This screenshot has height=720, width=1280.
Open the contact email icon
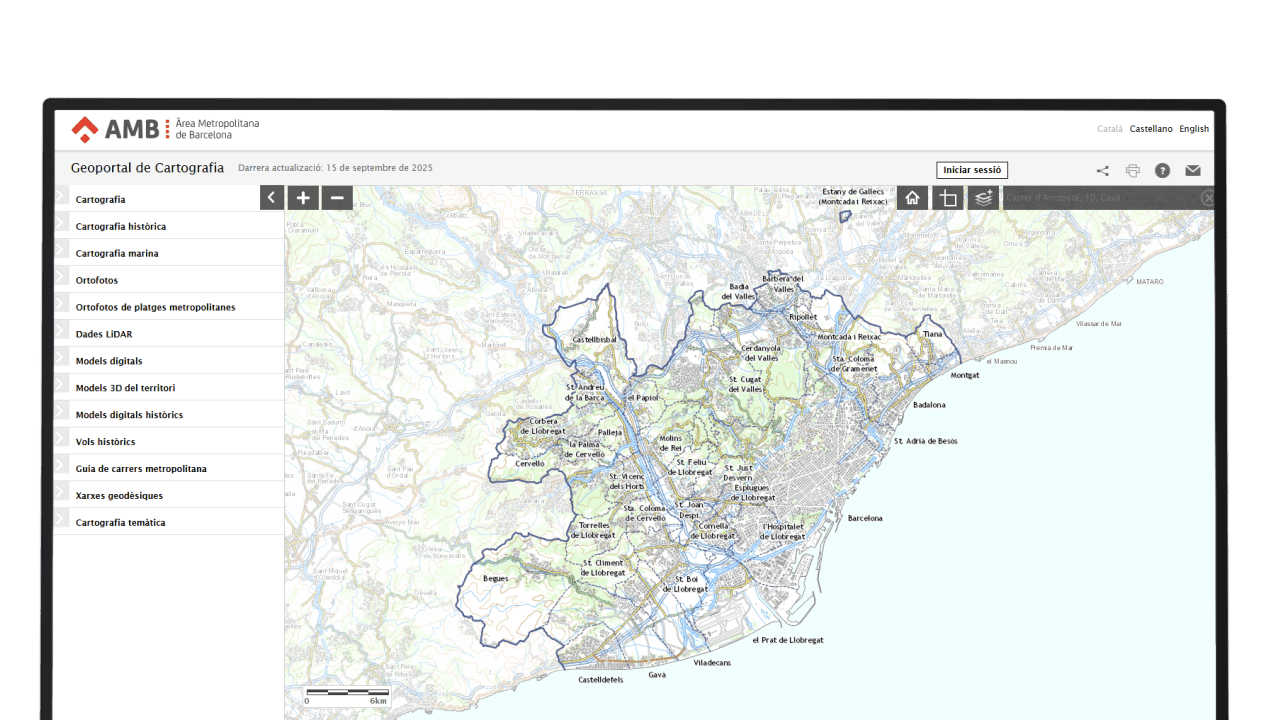coord(1192,170)
